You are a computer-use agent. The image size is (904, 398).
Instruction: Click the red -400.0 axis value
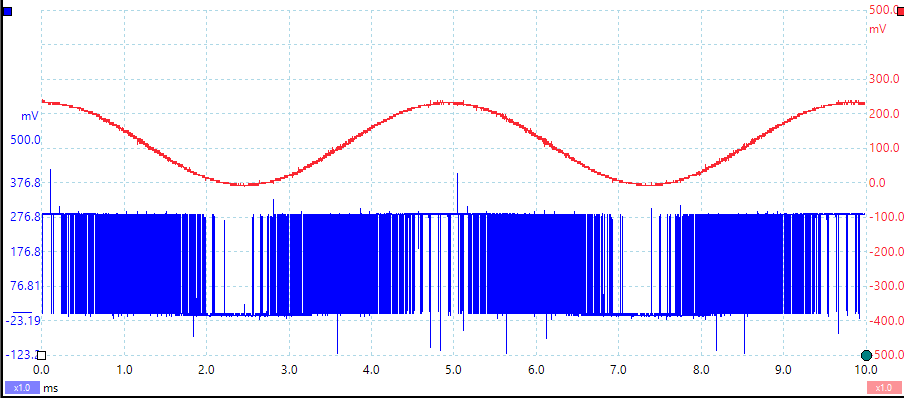tap(886, 320)
